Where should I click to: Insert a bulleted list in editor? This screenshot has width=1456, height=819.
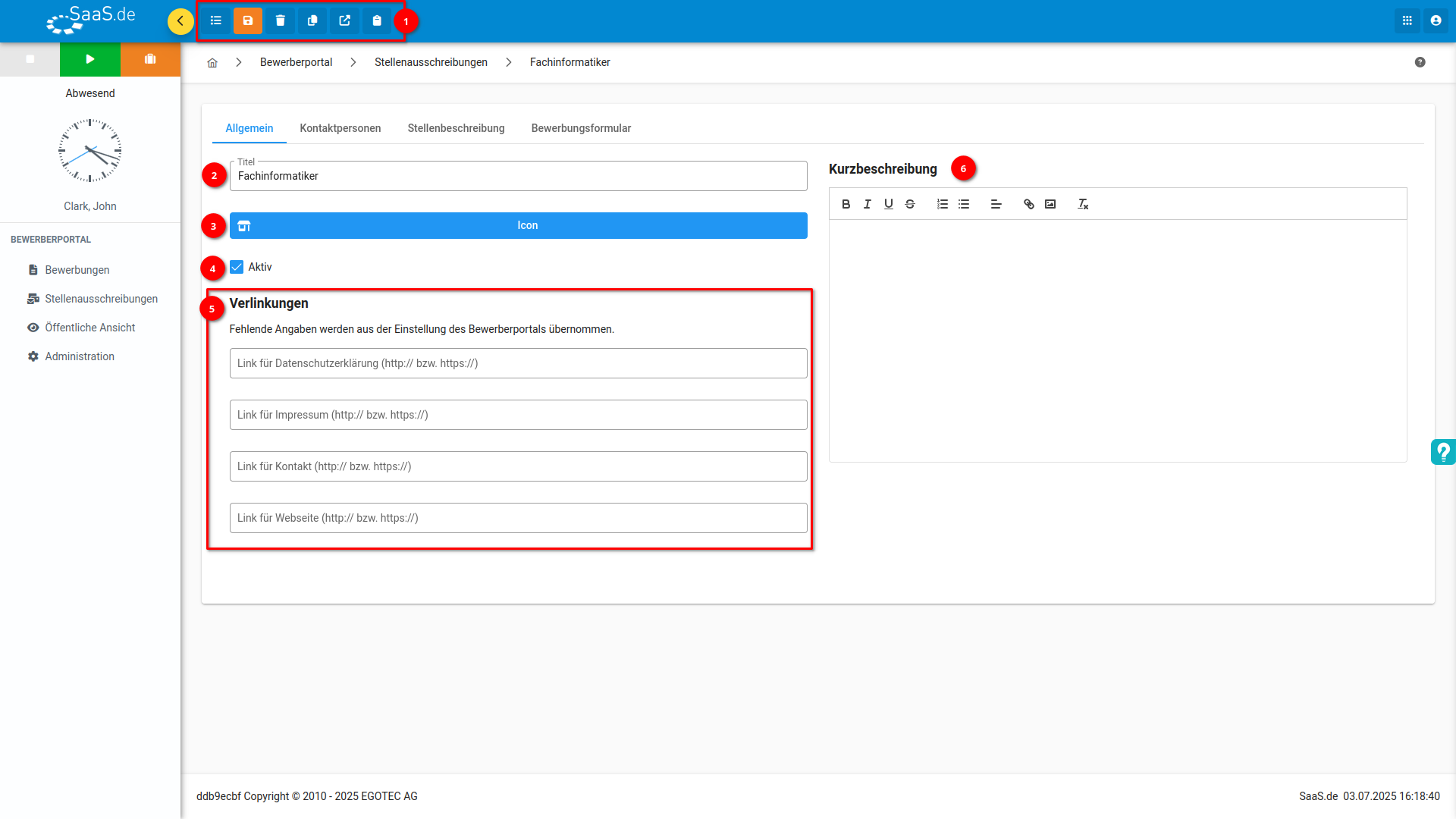point(964,204)
